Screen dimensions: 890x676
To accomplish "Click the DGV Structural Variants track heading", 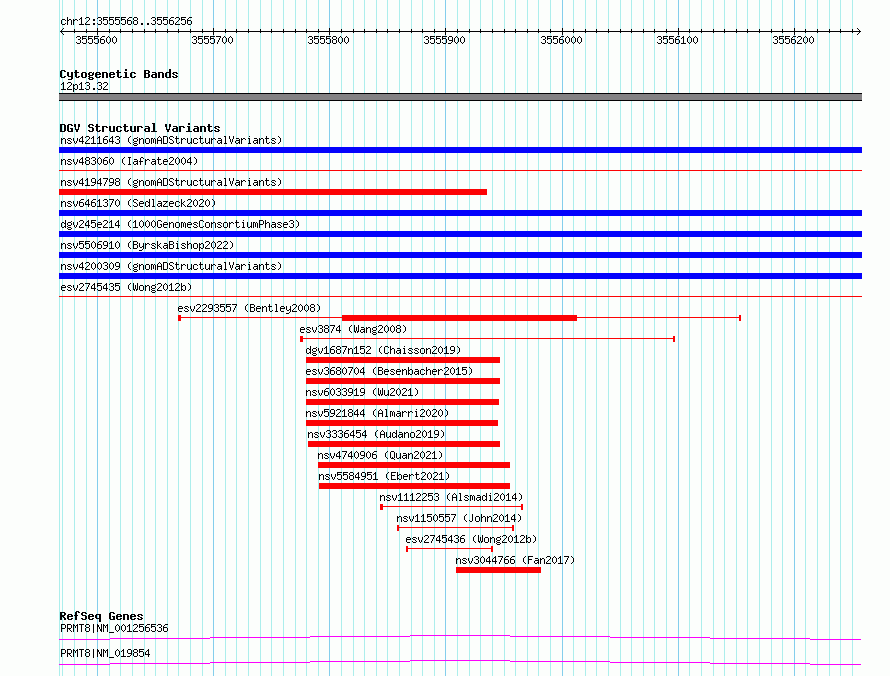I will click(140, 128).
